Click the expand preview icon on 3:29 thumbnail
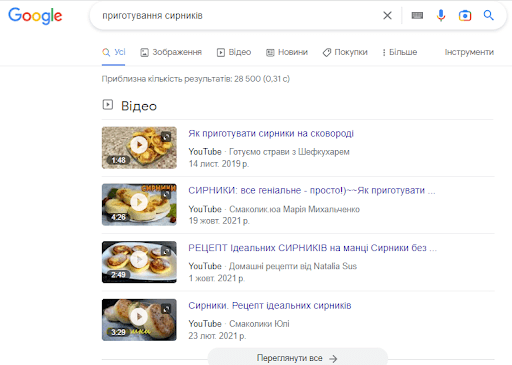 166,309
